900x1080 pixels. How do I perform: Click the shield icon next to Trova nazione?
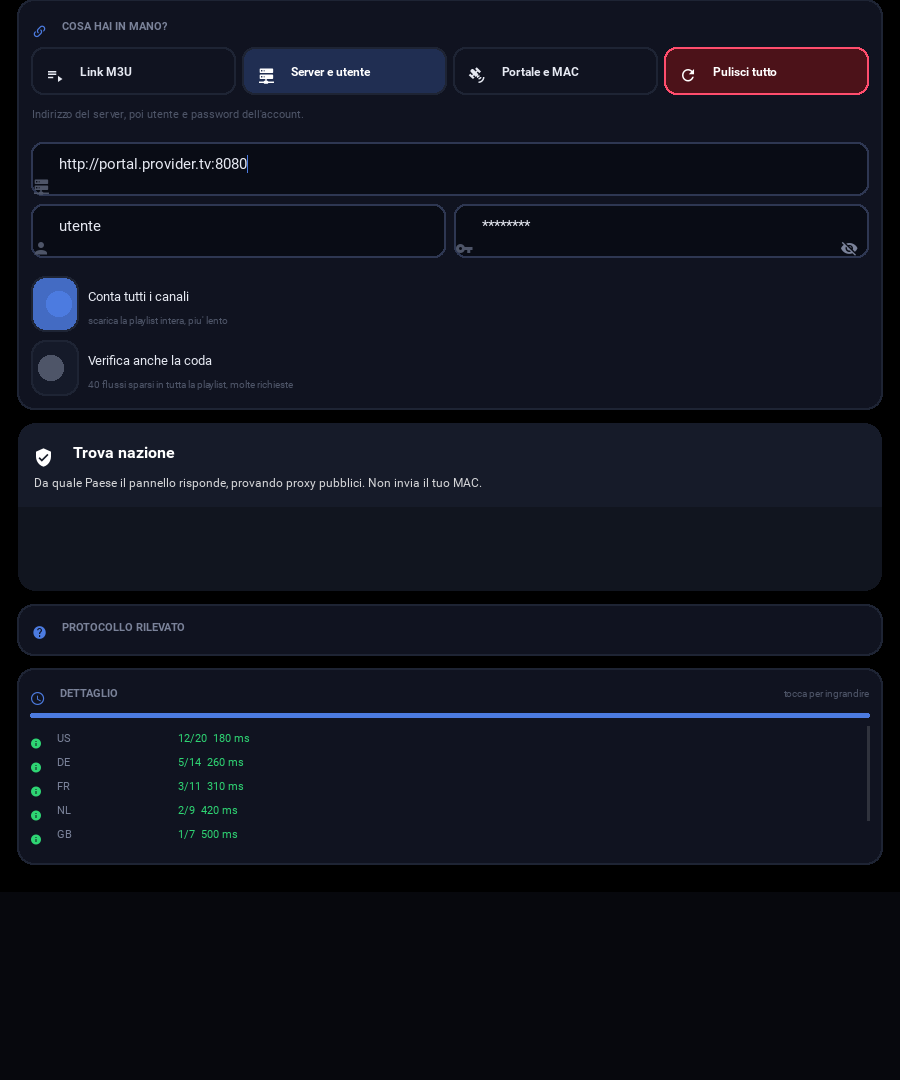43,457
